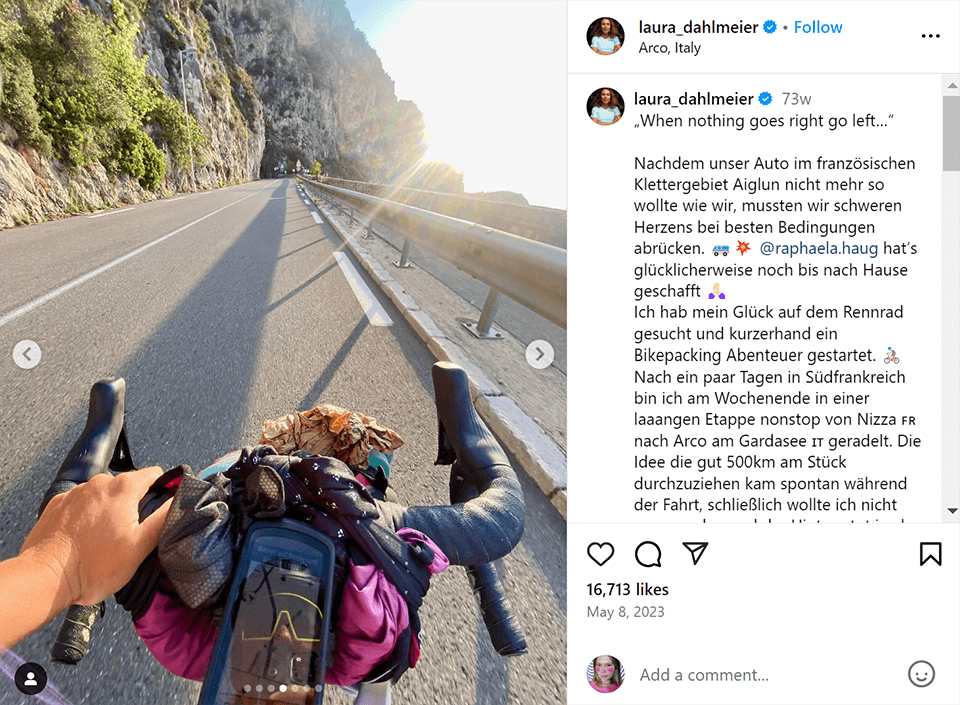Open comments via speech bubble icon
960x705 pixels.
648,554
